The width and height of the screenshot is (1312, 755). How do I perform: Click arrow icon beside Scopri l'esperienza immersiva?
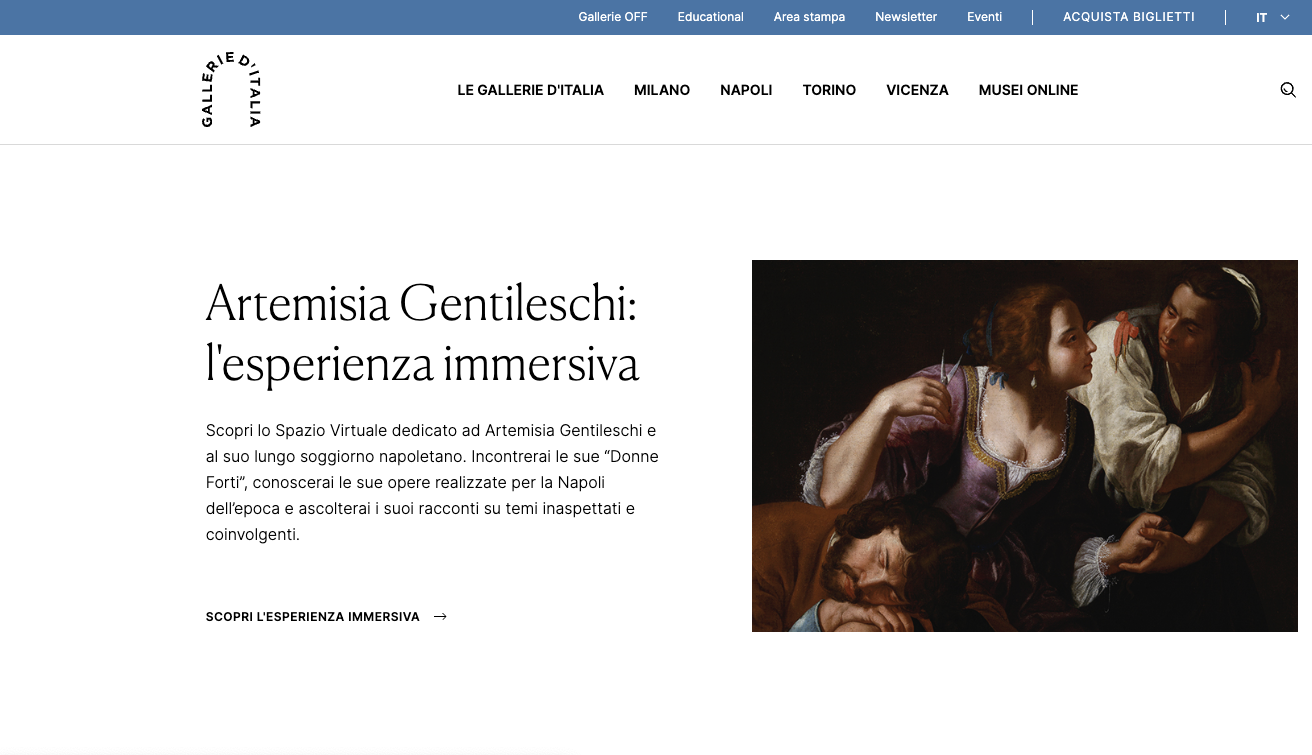[x=440, y=617]
